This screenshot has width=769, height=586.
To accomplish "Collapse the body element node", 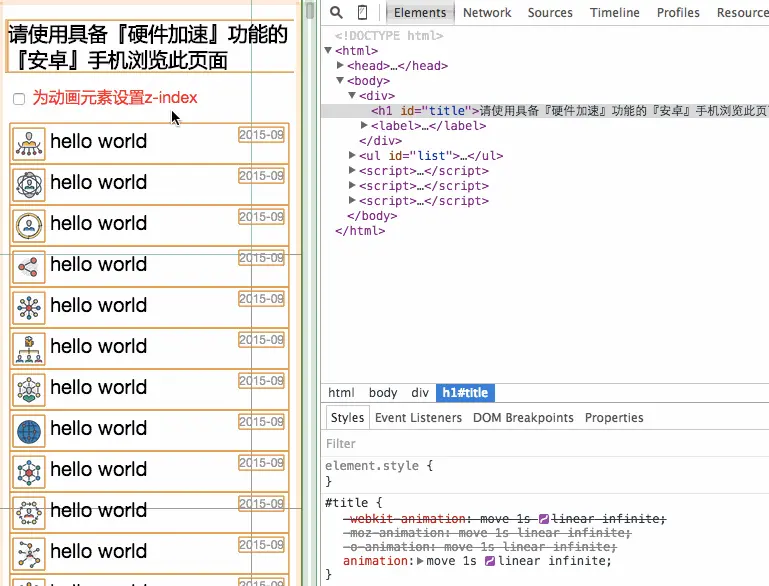I will [x=340, y=80].
